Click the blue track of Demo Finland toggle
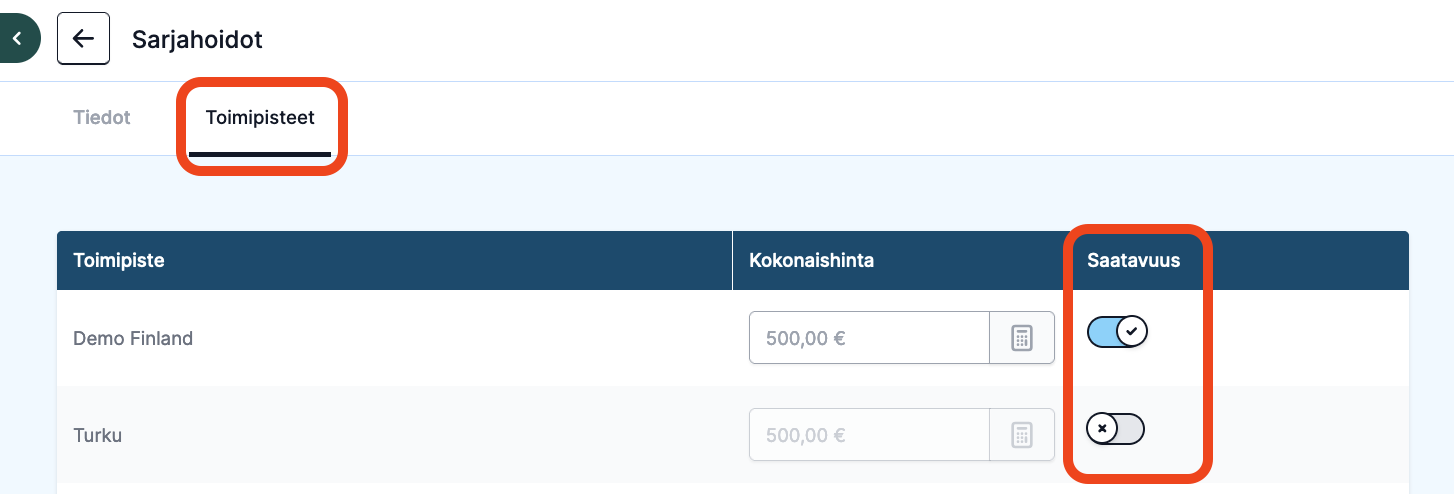The image size is (1454, 494). (1102, 331)
